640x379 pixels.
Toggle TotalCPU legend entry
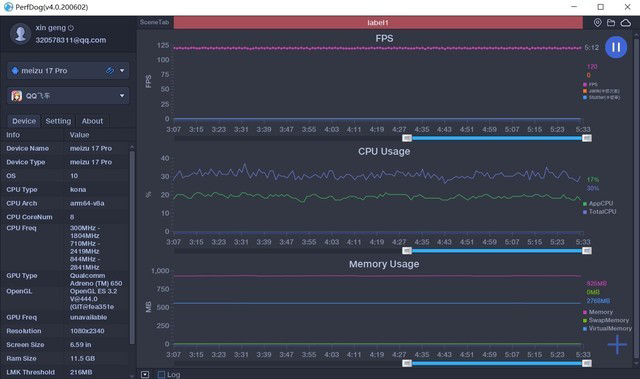600,212
